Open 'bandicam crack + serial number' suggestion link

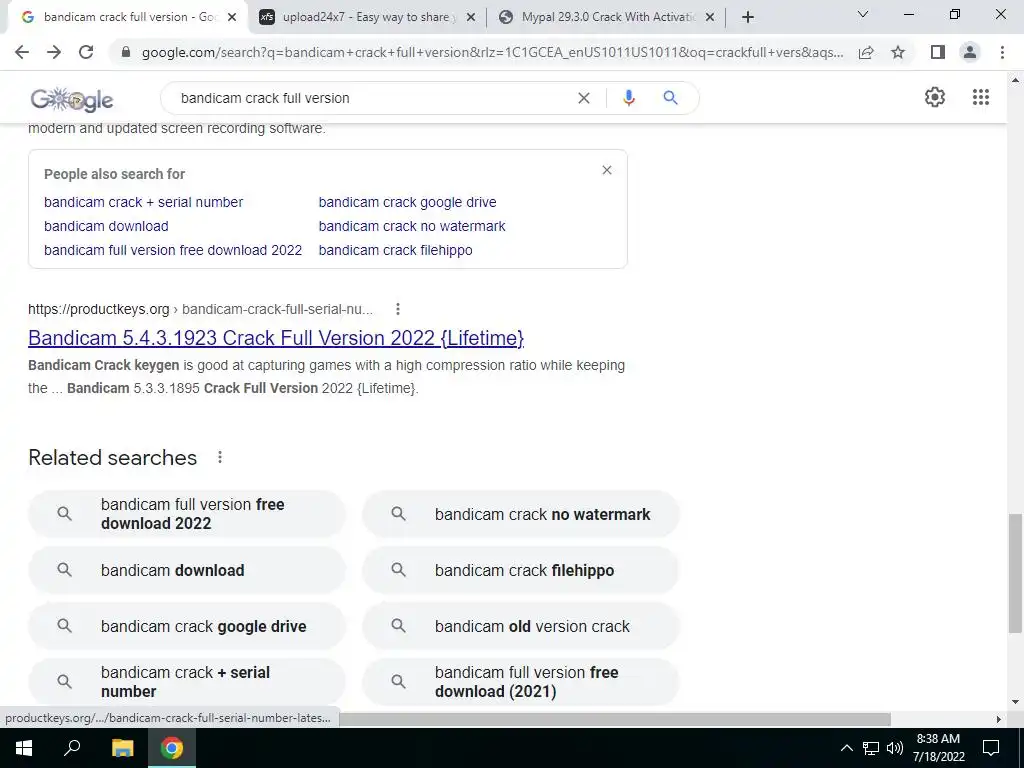[x=143, y=202]
